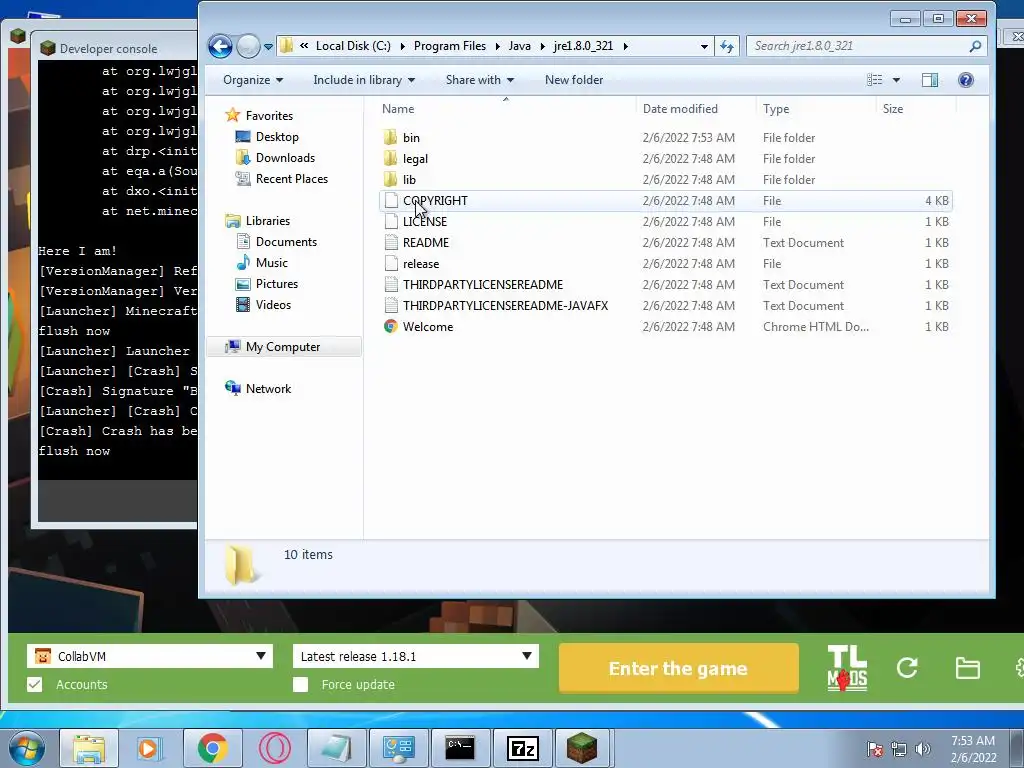1024x768 pixels.
Task: Select the legal folder
Action: point(665,159)
